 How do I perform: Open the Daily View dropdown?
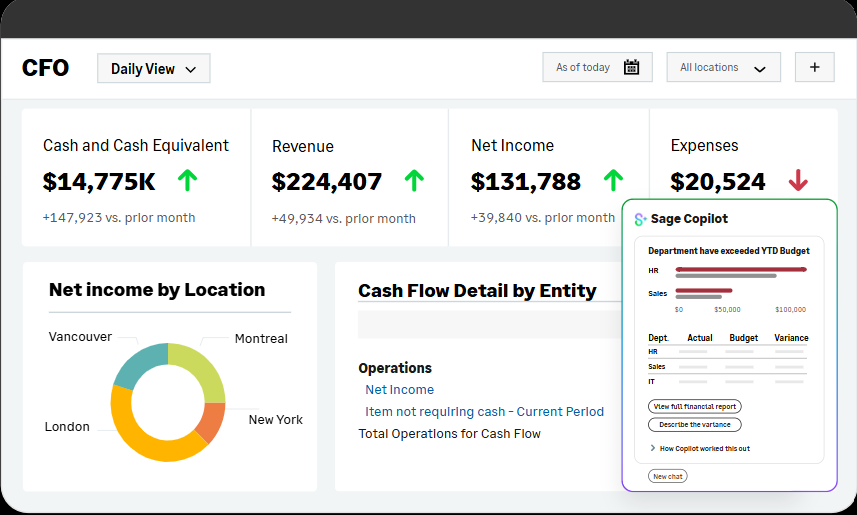tap(153, 69)
